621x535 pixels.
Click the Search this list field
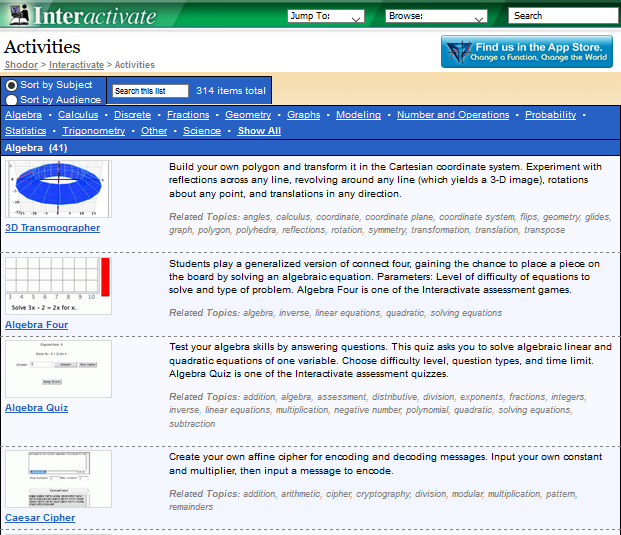click(x=150, y=91)
